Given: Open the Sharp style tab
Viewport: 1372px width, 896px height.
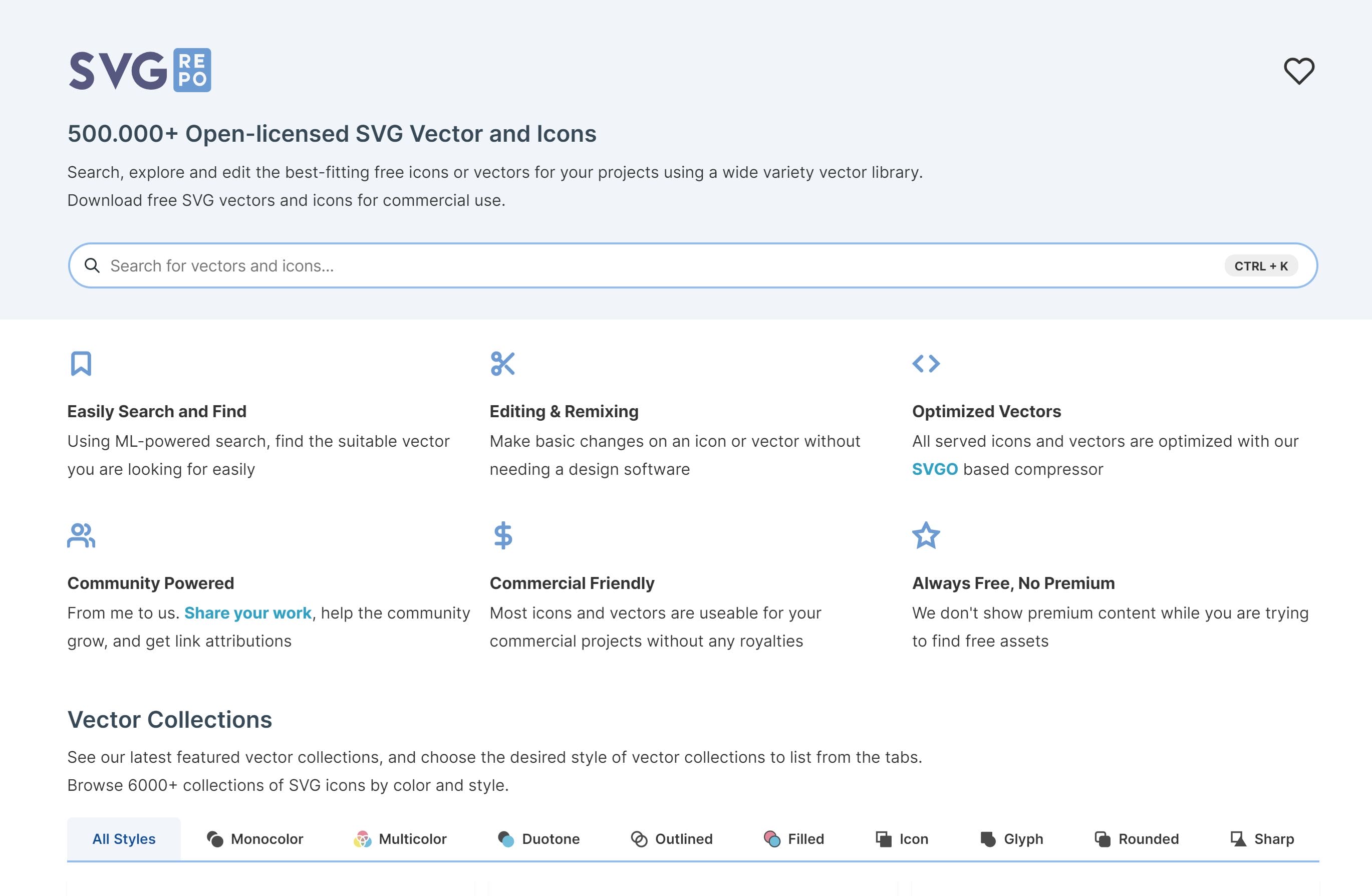Looking at the screenshot, I should [1262, 838].
